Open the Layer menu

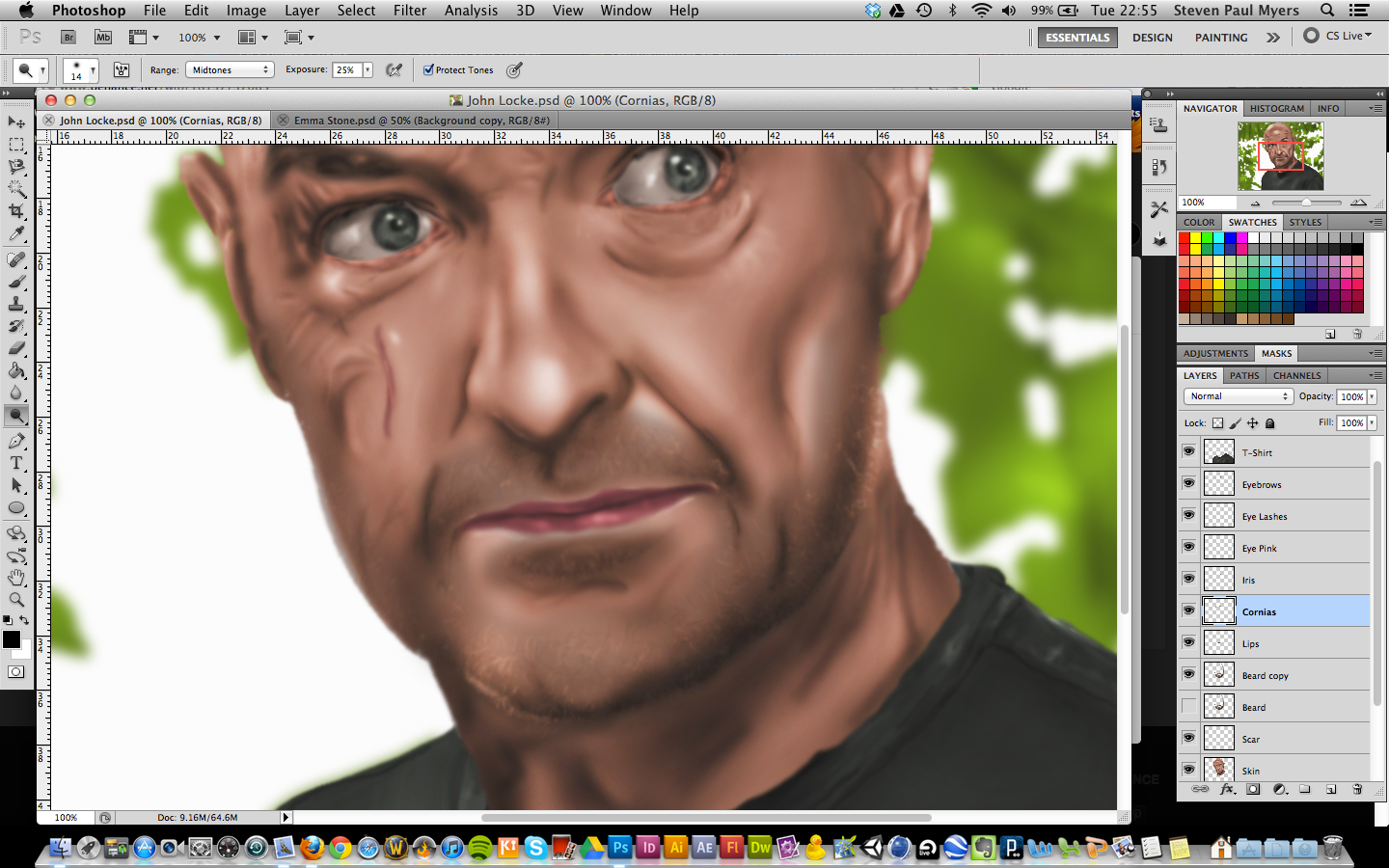tap(302, 11)
